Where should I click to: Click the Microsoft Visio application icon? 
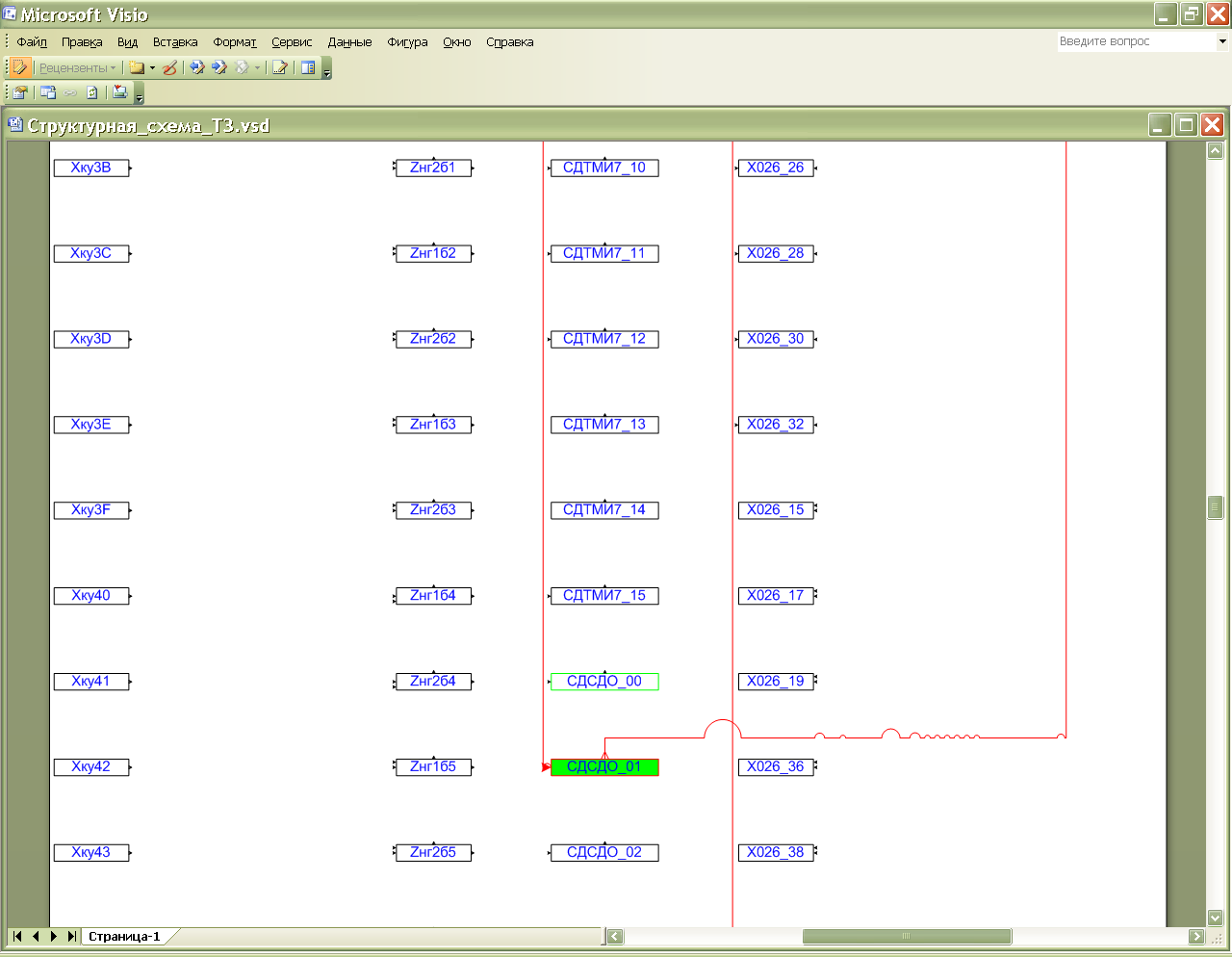[10, 13]
